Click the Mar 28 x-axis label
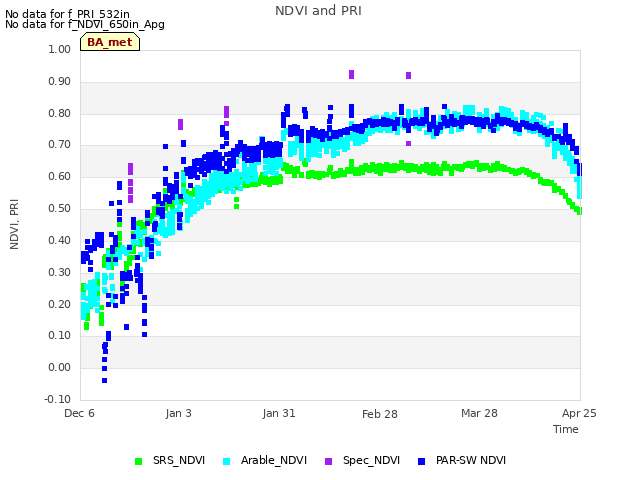 point(479,413)
